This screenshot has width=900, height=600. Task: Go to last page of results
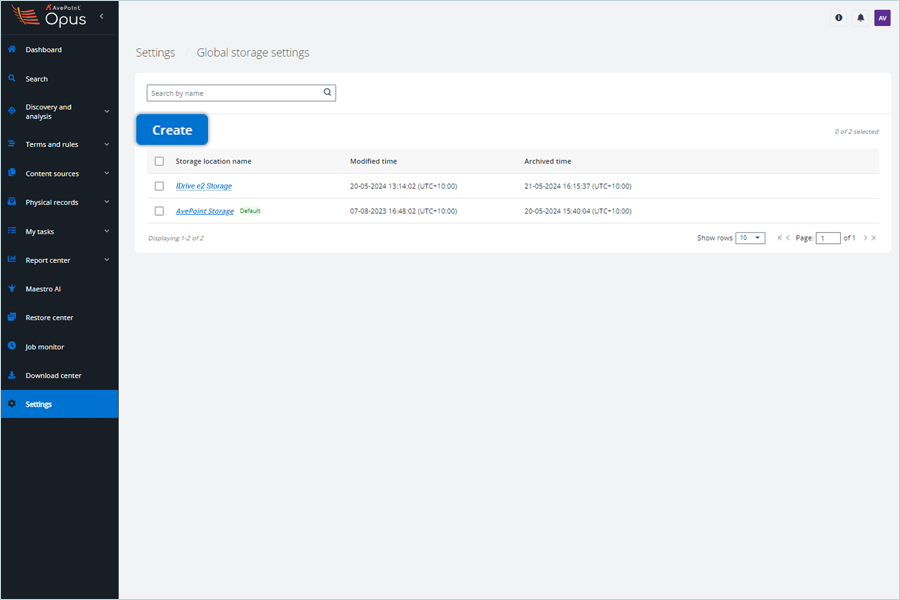click(874, 238)
